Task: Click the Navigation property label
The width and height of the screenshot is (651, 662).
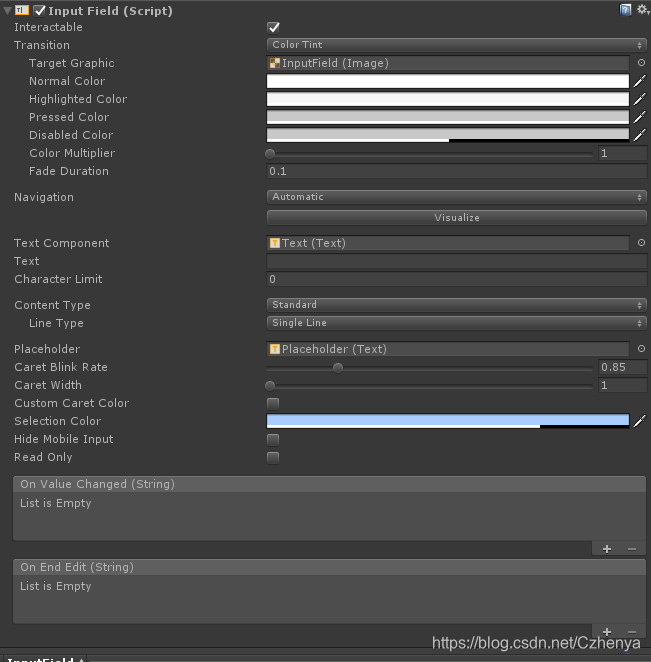Action: click(x=44, y=197)
